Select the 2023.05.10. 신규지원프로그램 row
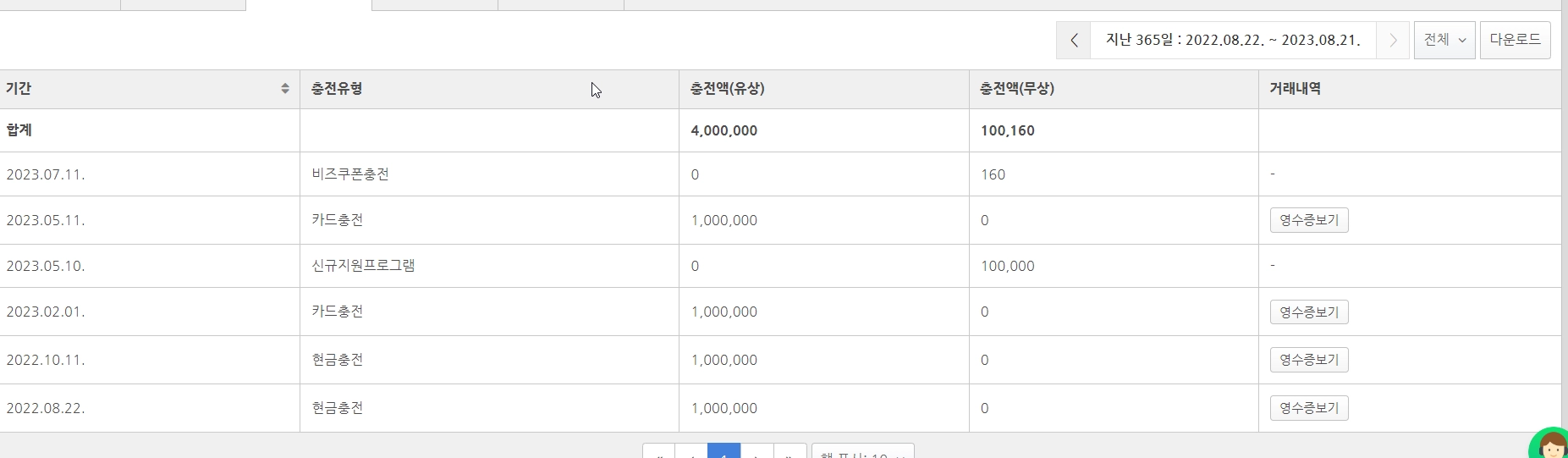The width and height of the screenshot is (1568, 458). click(x=780, y=266)
